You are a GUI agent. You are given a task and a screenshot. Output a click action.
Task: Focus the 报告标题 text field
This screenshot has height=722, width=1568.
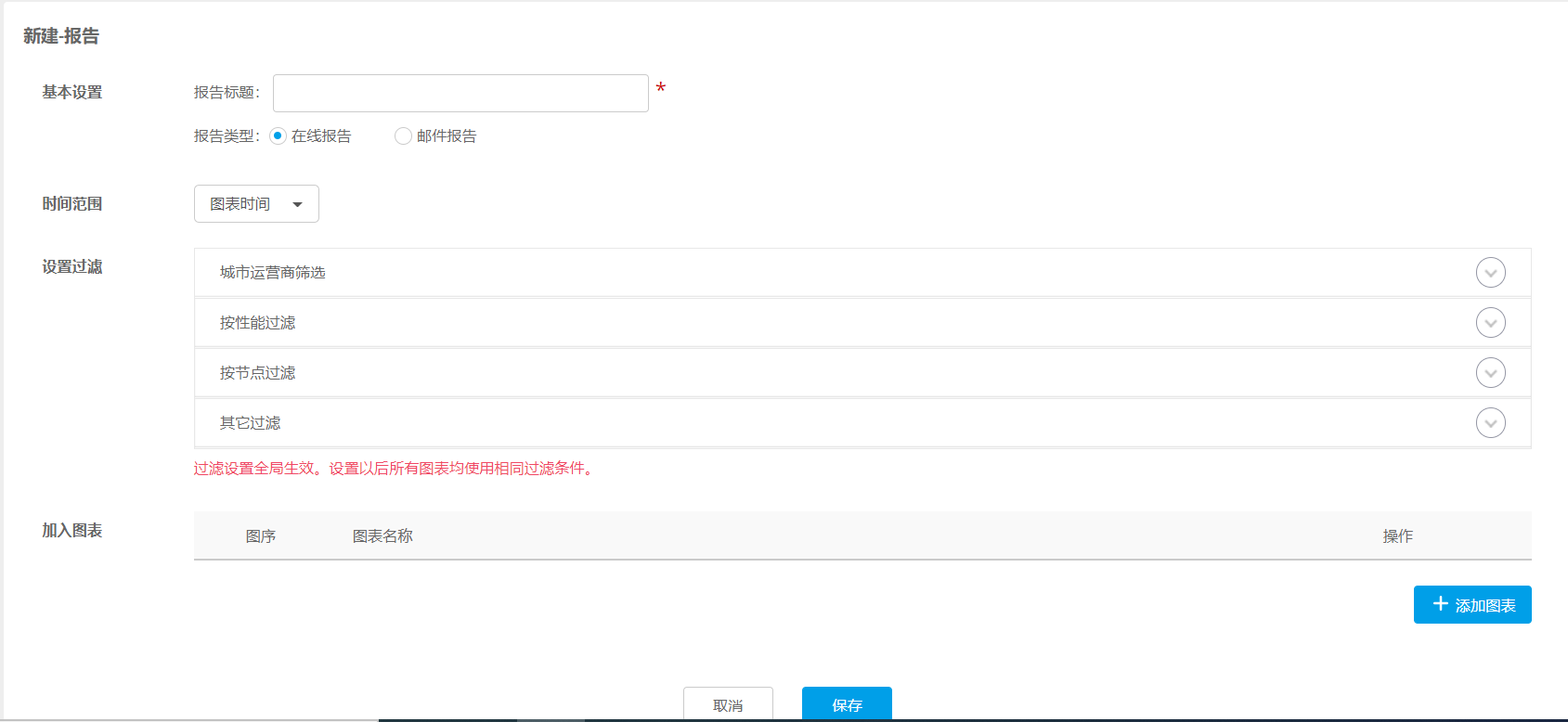(x=460, y=94)
